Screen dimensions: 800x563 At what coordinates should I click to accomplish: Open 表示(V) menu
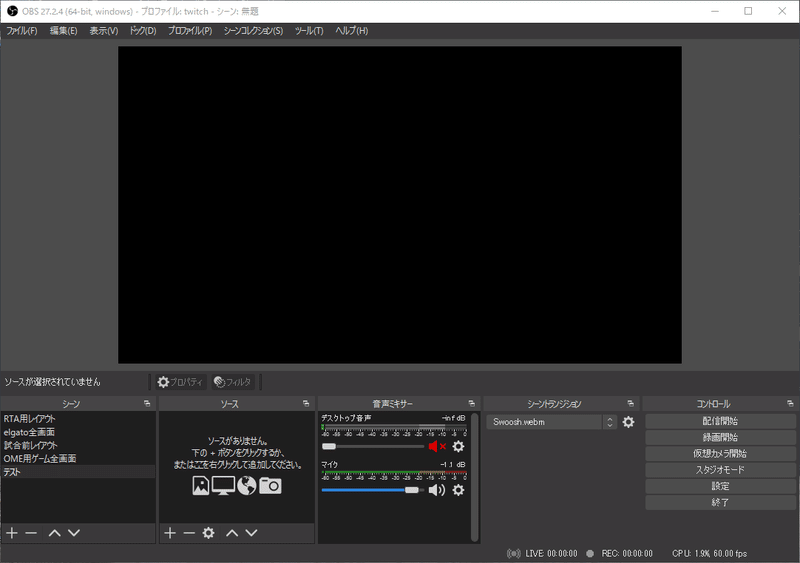[x=104, y=31]
